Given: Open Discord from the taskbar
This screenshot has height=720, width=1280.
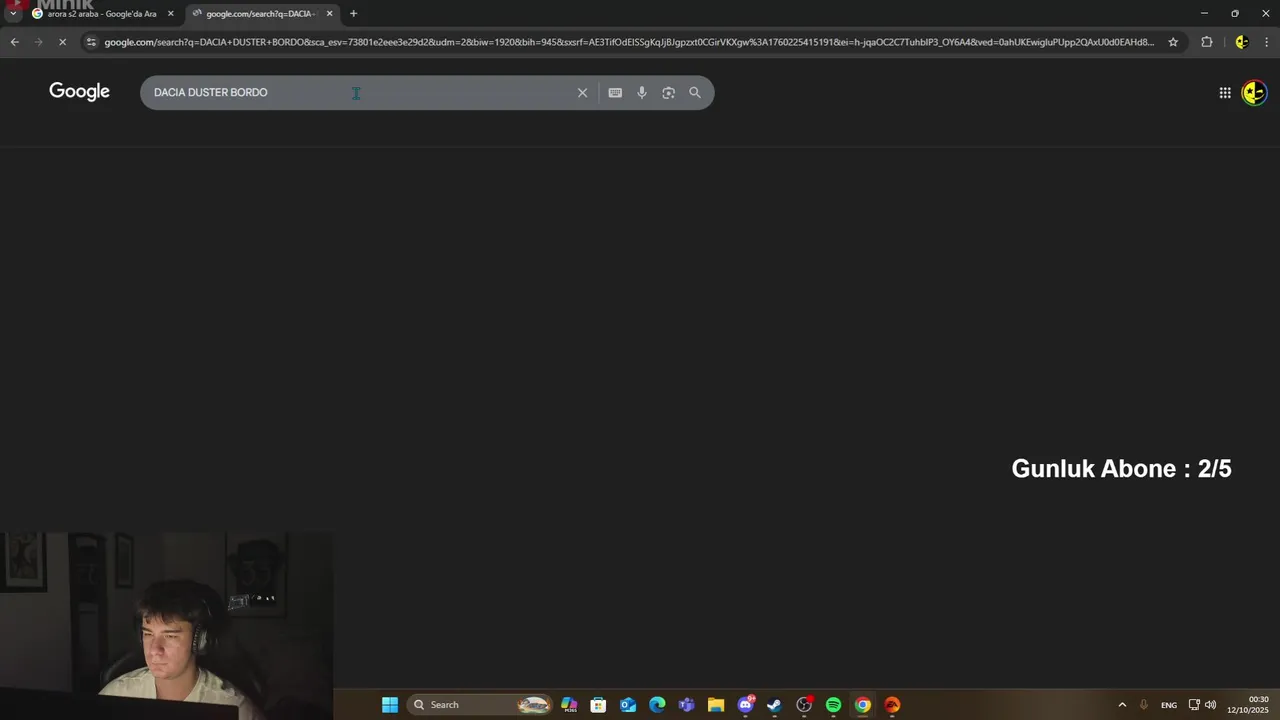Looking at the screenshot, I should 745,705.
